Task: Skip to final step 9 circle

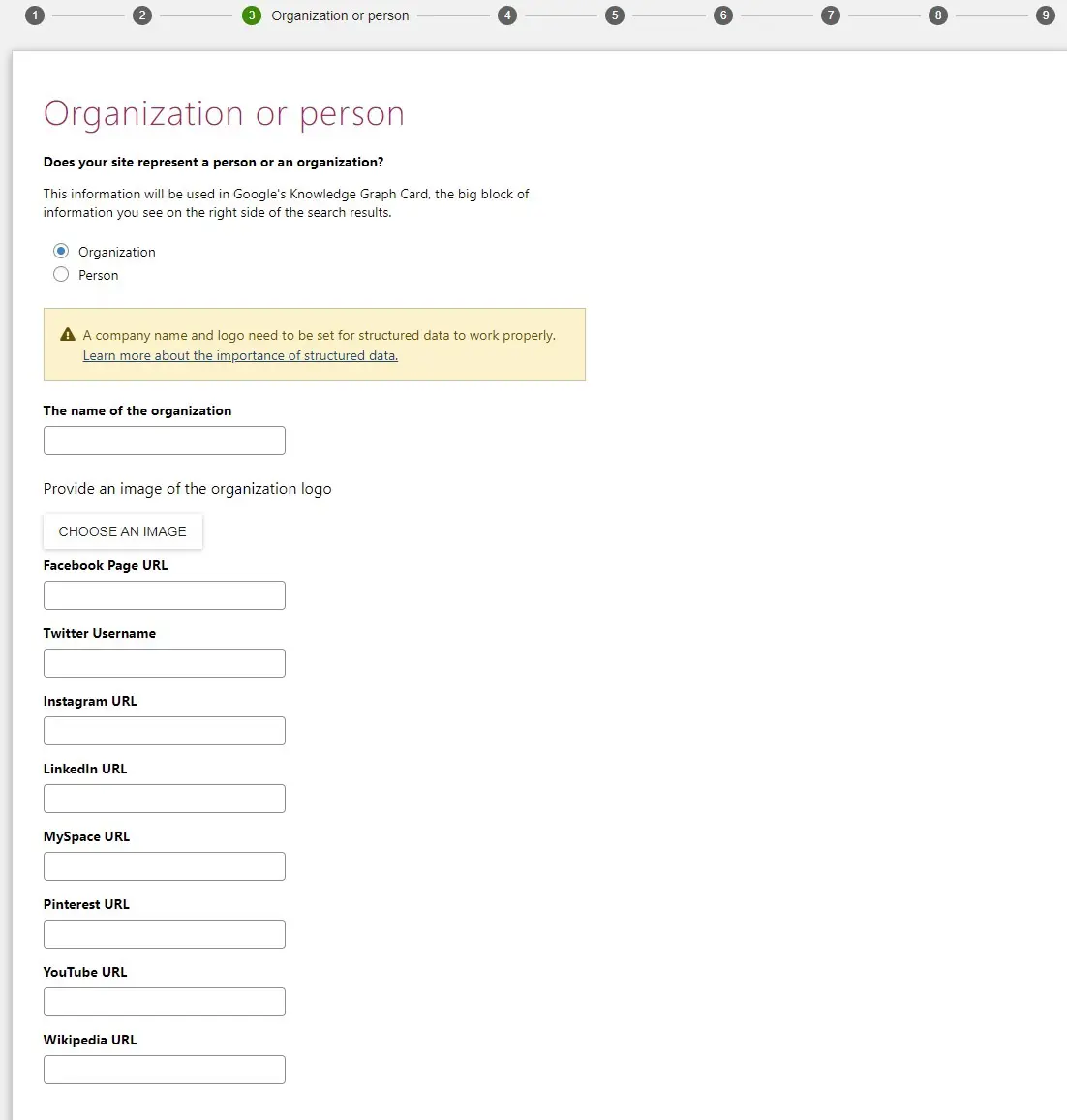Action: tap(1046, 15)
